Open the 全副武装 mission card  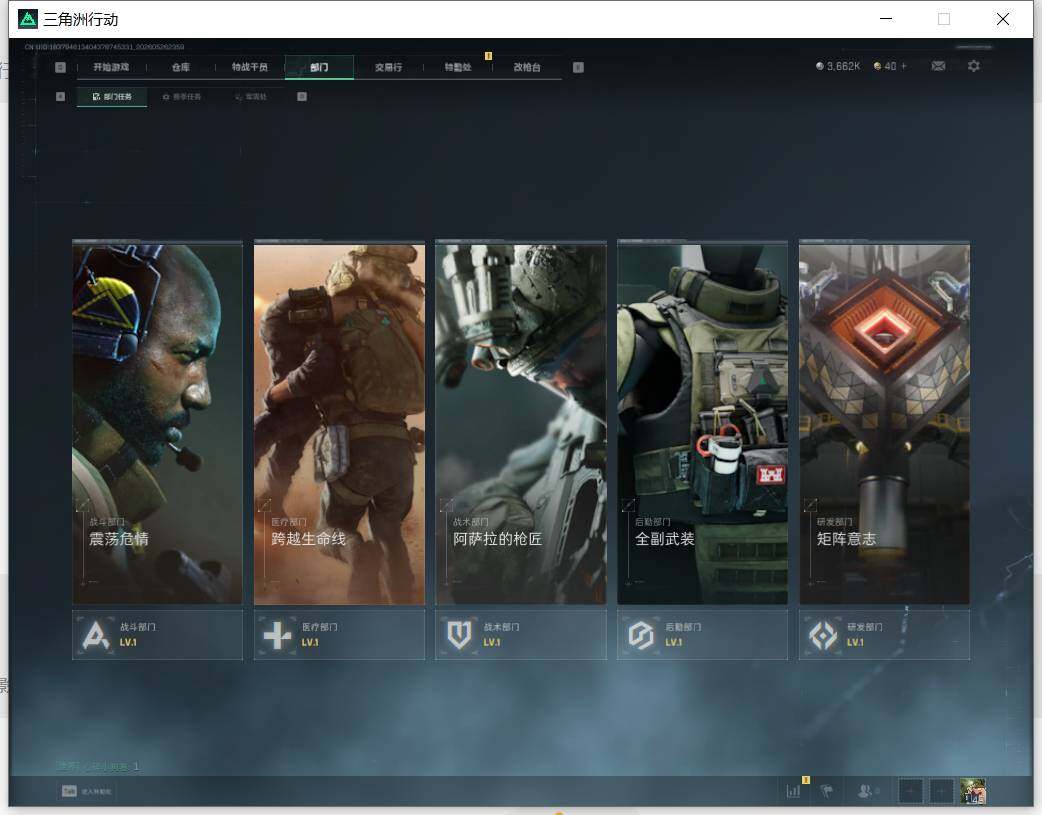pyautogui.click(x=702, y=423)
